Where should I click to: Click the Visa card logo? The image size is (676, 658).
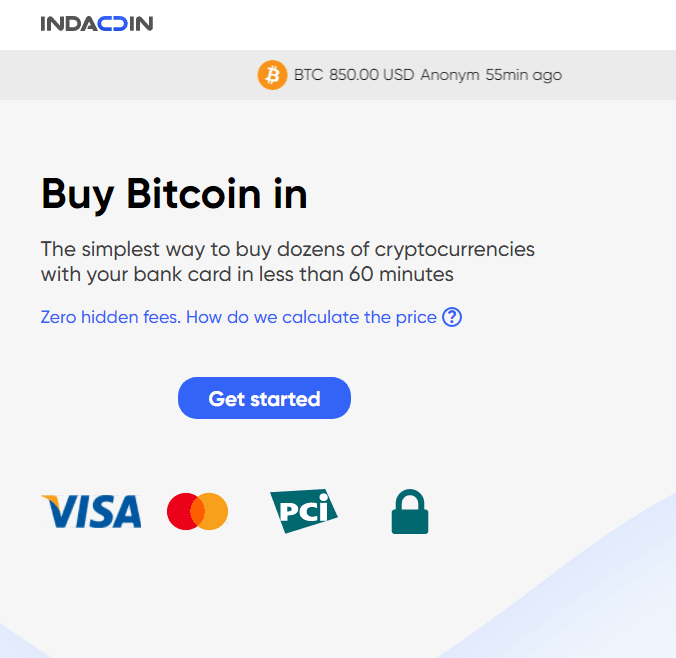coord(91,511)
